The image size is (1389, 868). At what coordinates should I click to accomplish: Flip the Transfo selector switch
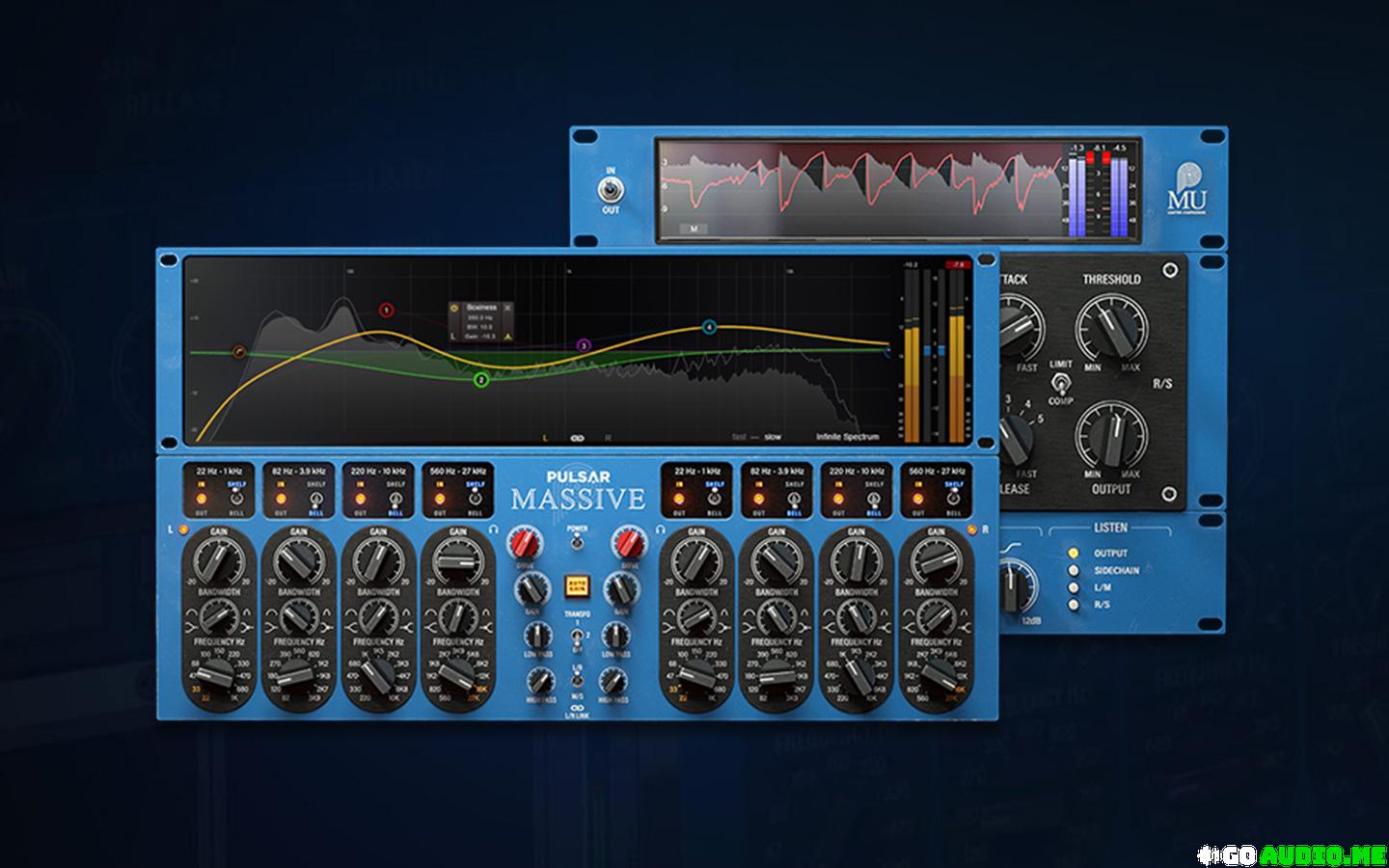click(x=577, y=637)
